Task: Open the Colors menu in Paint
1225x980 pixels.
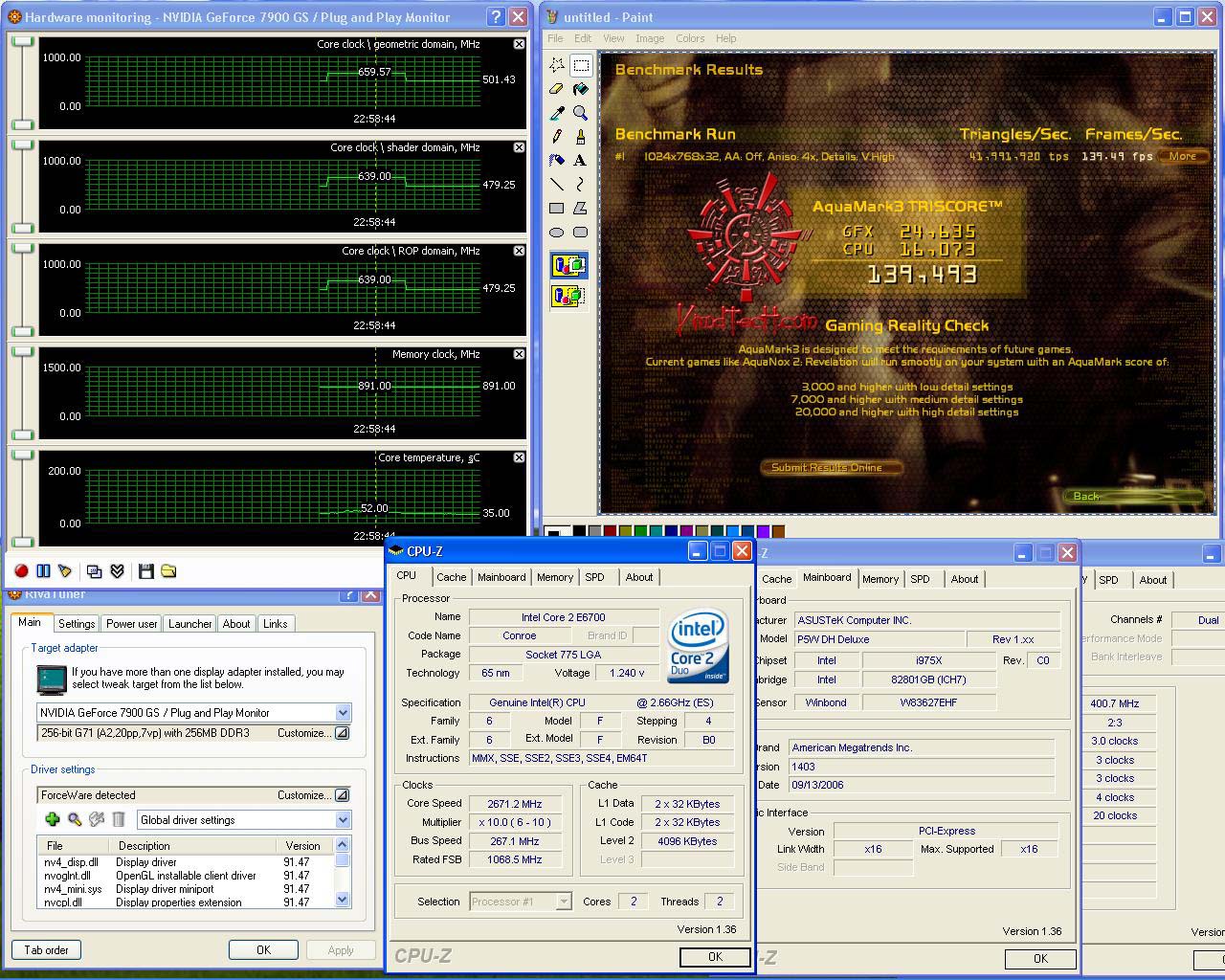Action: point(690,38)
